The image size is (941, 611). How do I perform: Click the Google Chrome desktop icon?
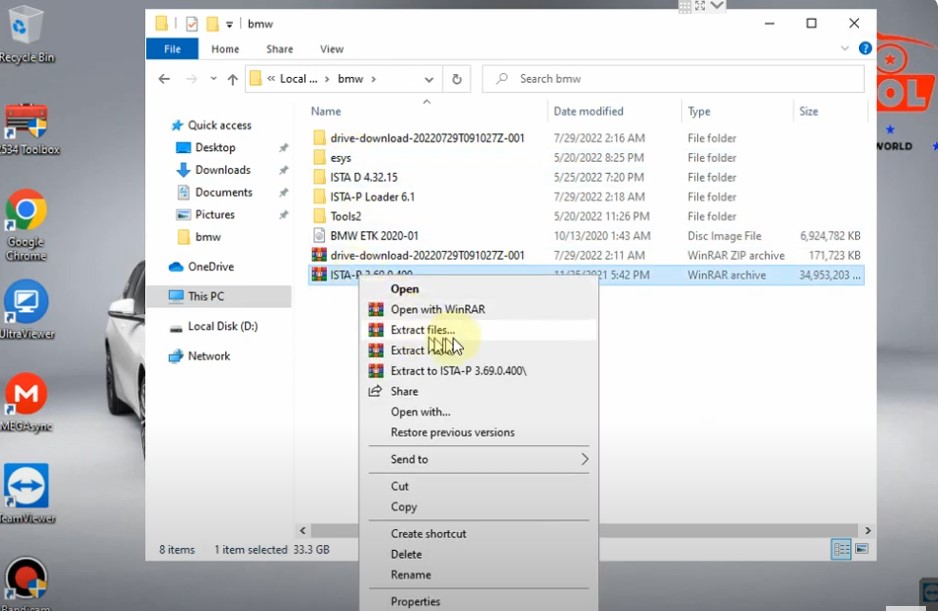(25, 212)
